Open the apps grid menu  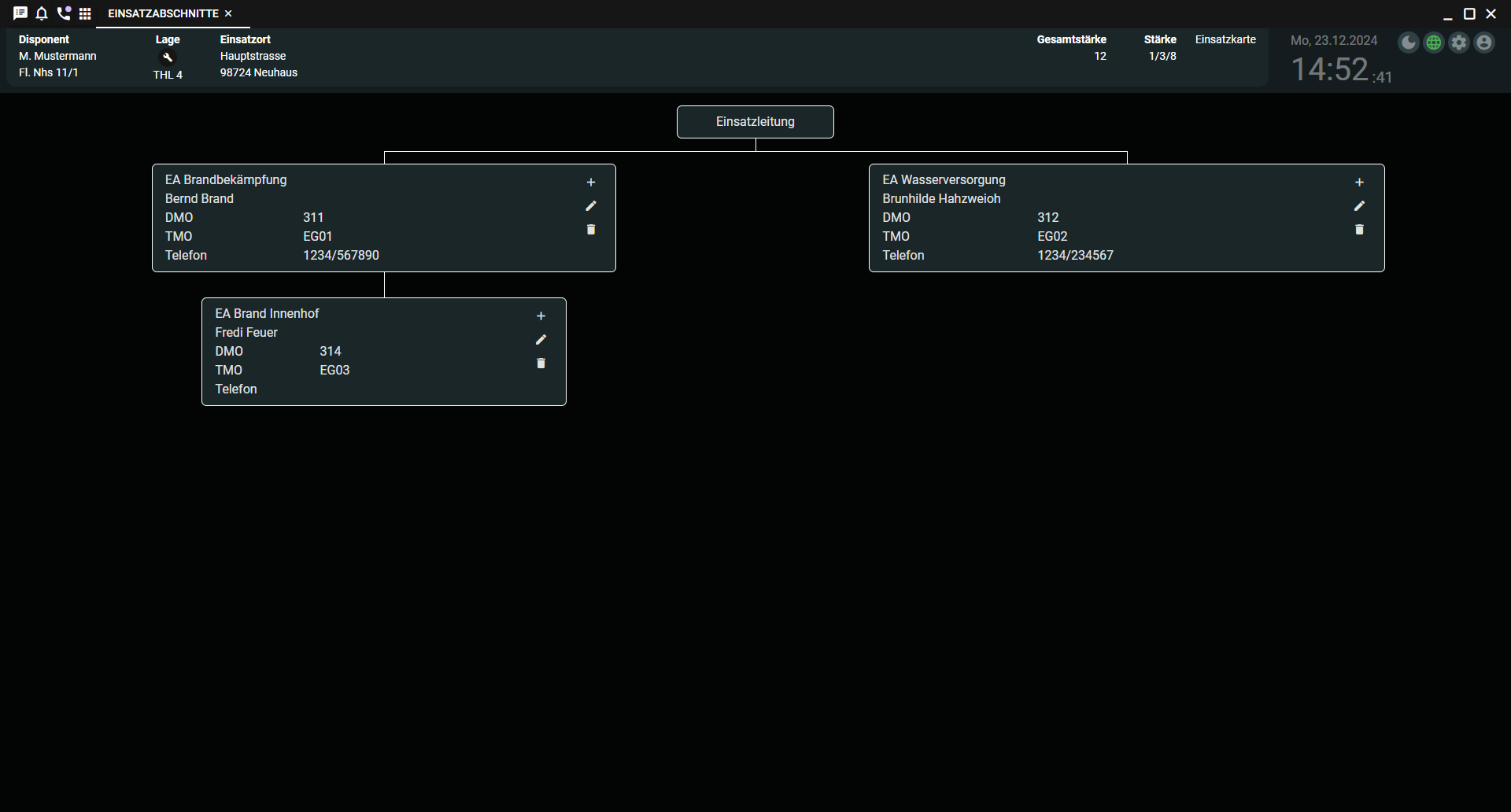point(85,13)
